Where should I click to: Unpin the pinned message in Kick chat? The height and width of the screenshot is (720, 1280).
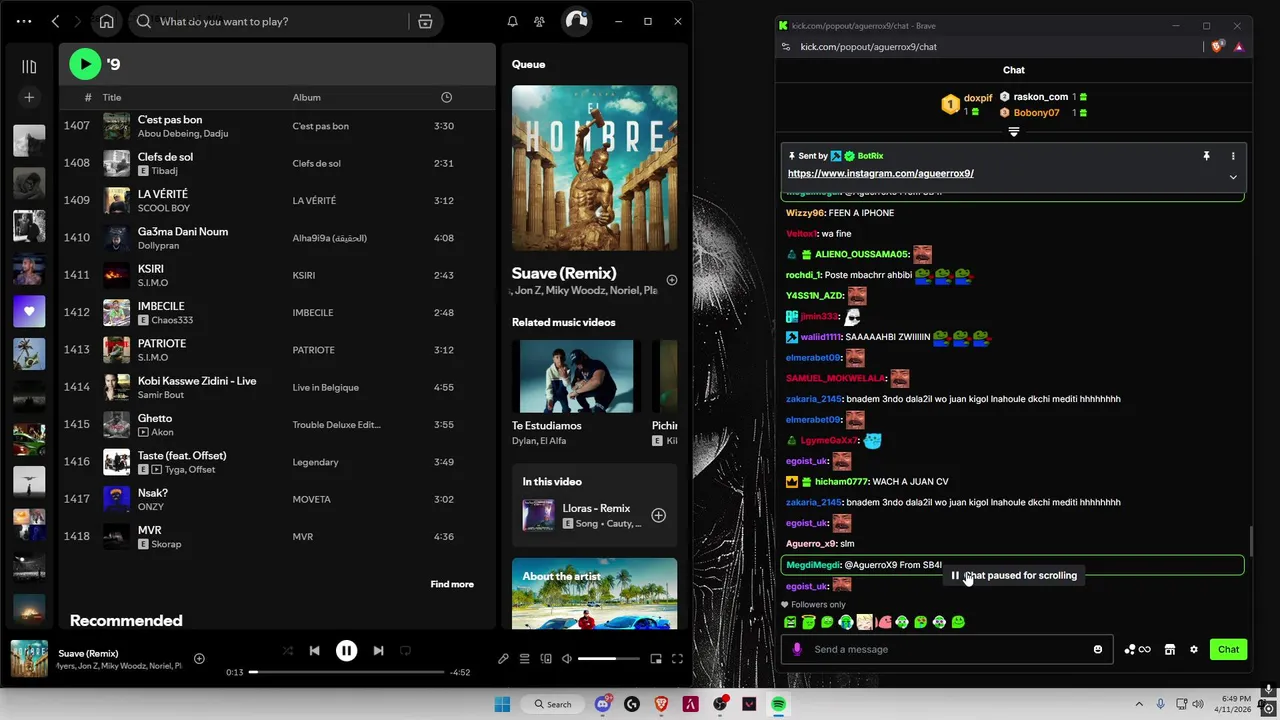click(x=1206, y=156)
